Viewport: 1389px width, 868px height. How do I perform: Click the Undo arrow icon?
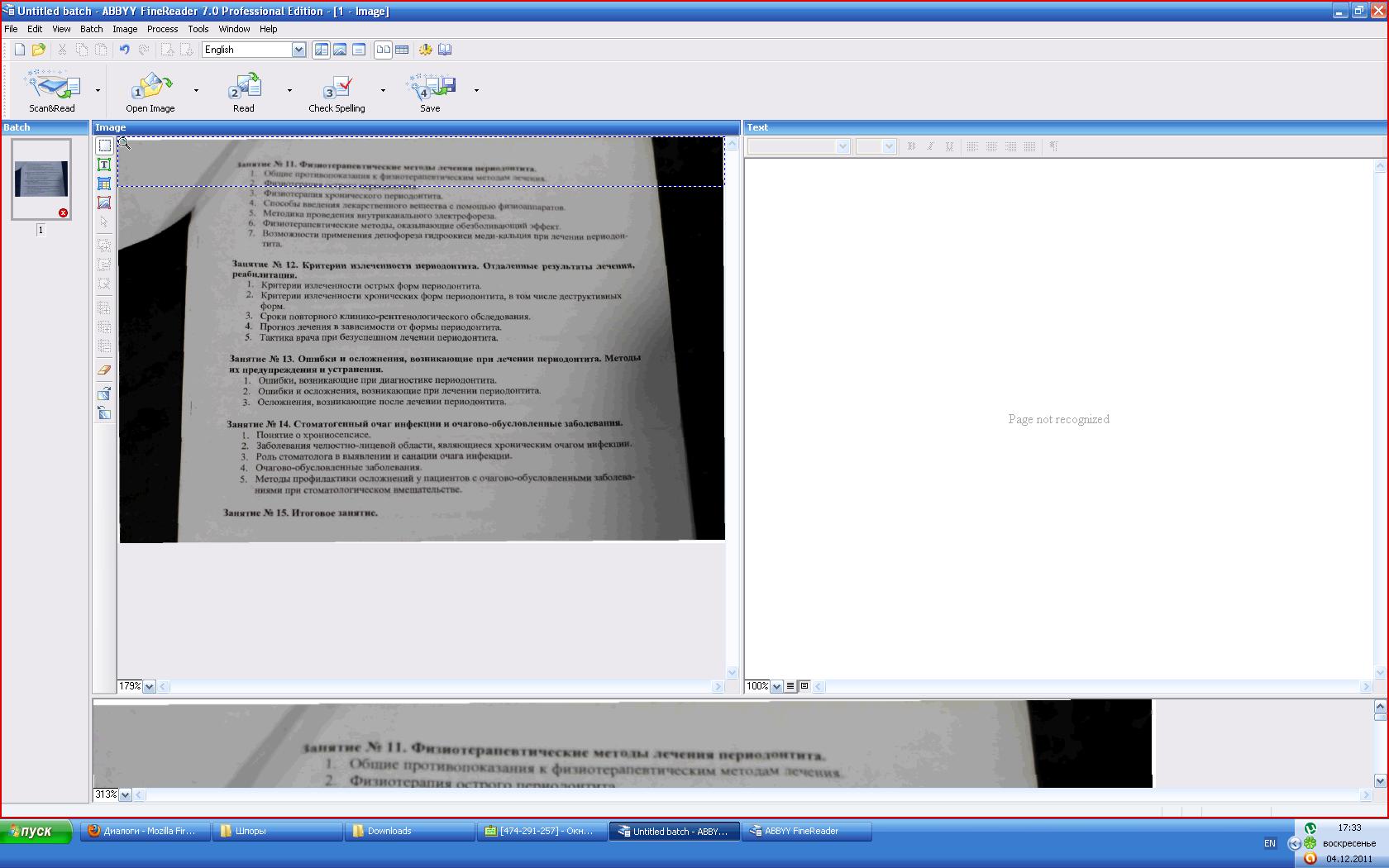point(125,50)
